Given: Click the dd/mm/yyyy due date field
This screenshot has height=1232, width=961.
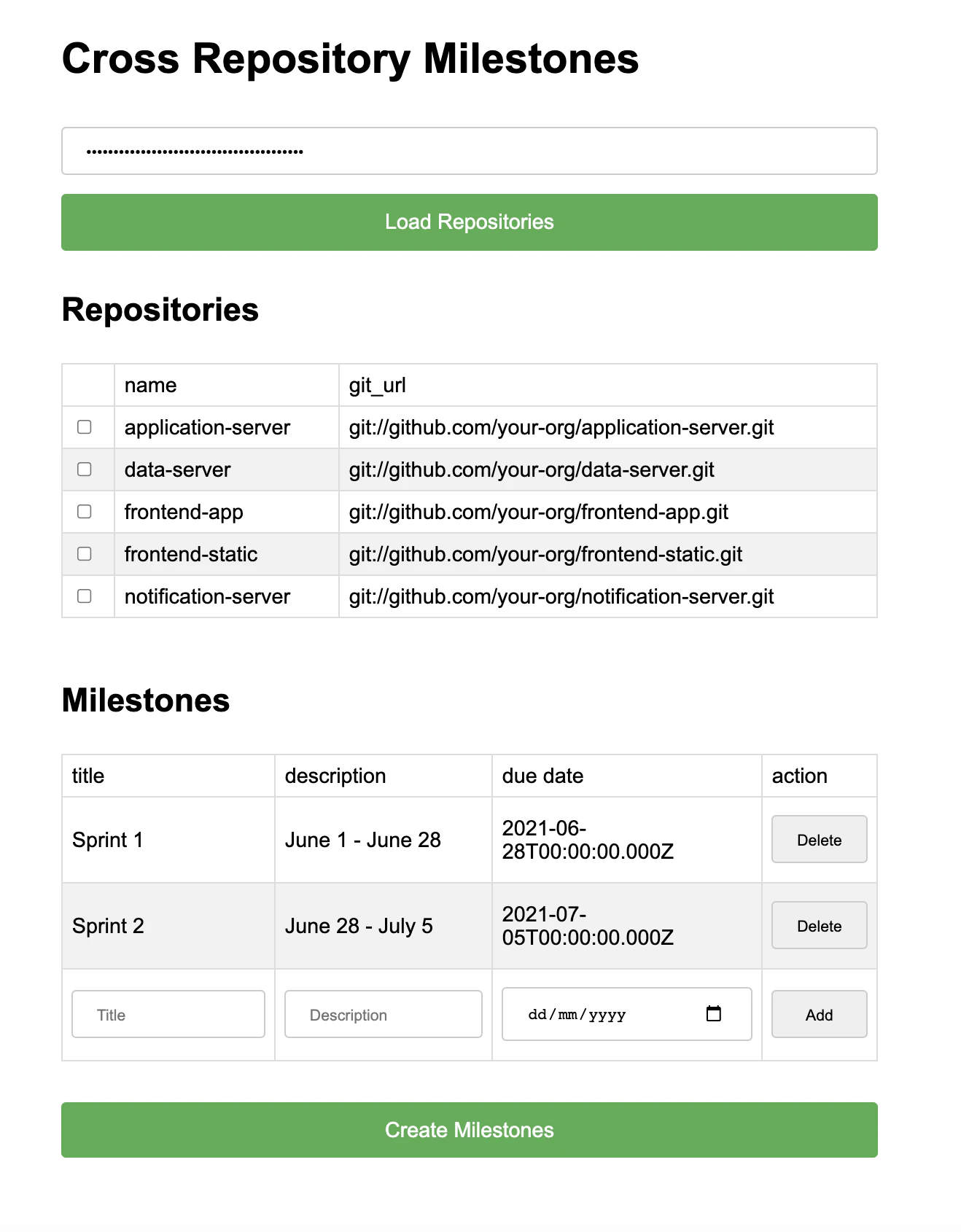Looking at the screenshot, I should click(x=627, y=1014).
